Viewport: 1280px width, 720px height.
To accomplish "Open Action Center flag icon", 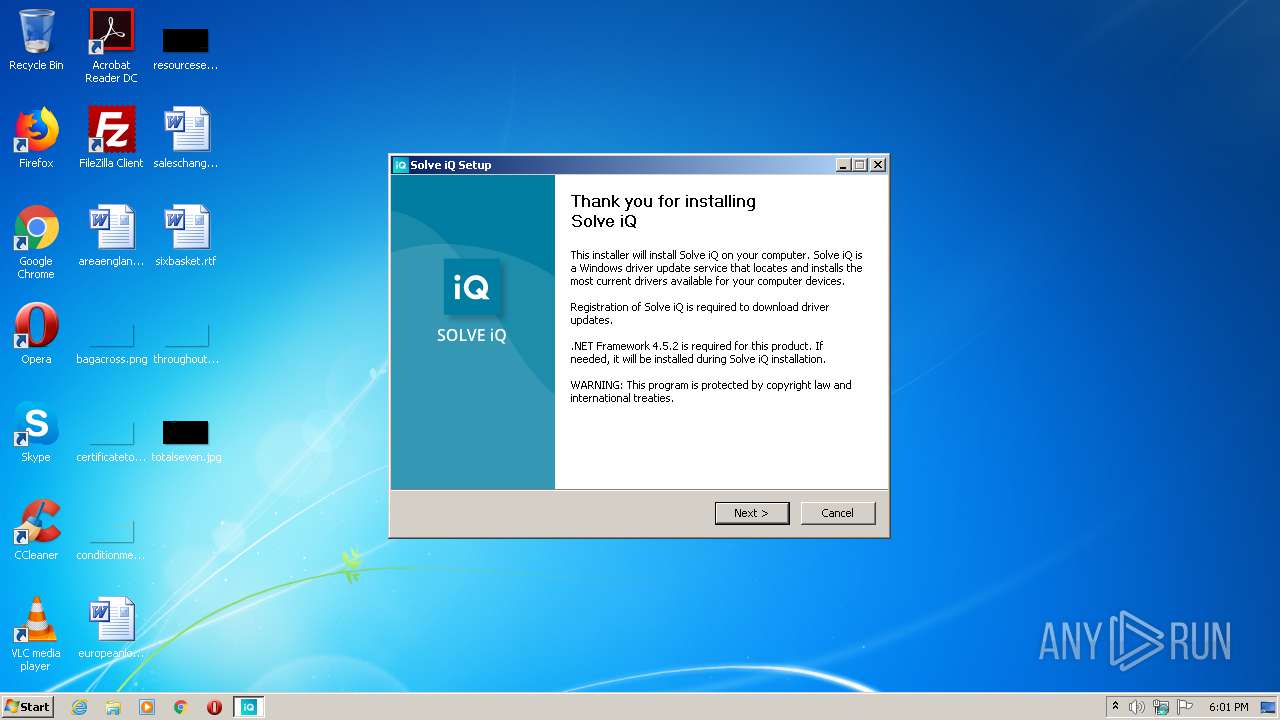I will click(x=1185, y=707).
